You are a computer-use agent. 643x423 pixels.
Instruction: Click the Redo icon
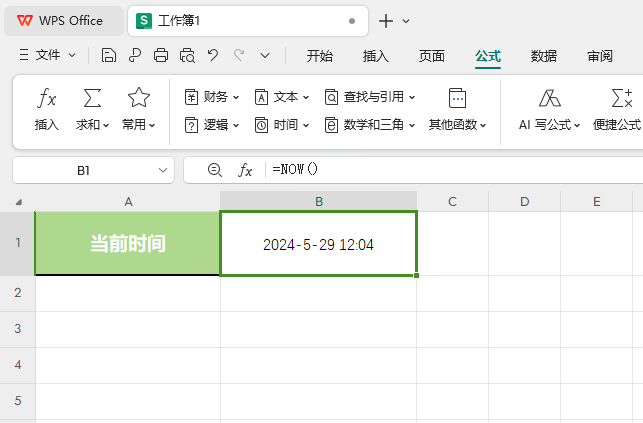pyautogui.click(x=239, y=55)
